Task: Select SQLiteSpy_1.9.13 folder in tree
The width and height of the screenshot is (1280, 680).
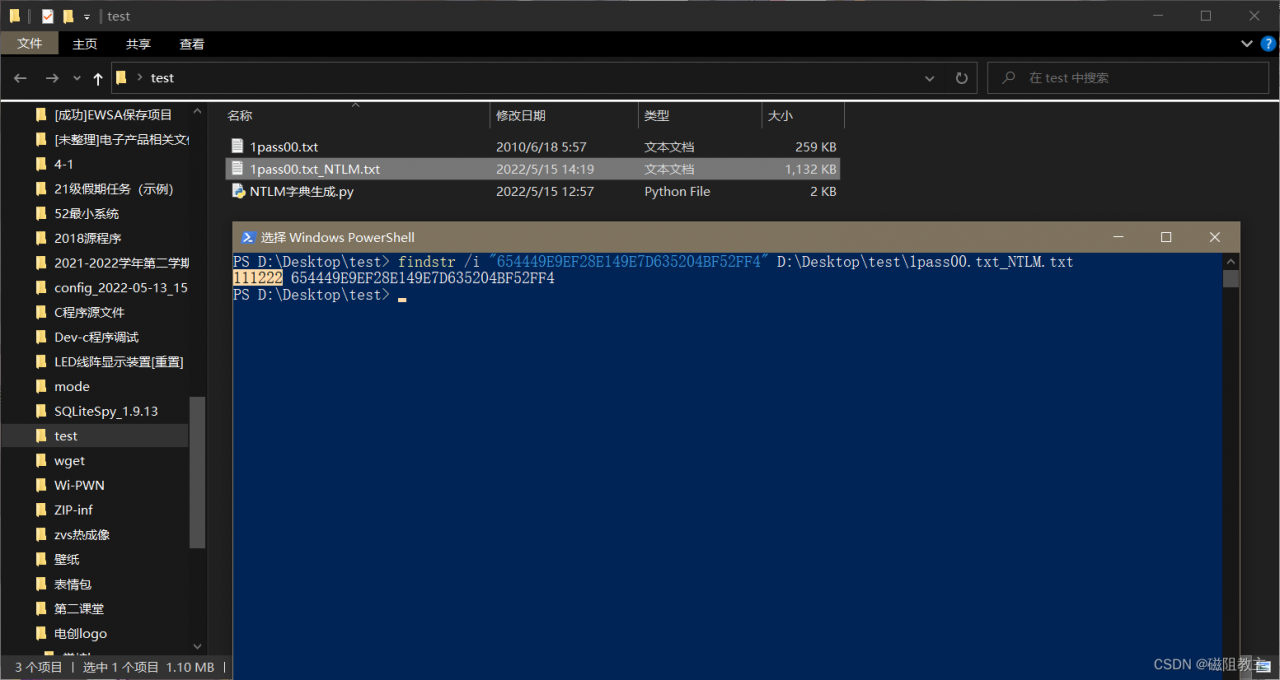Action: 106,411
